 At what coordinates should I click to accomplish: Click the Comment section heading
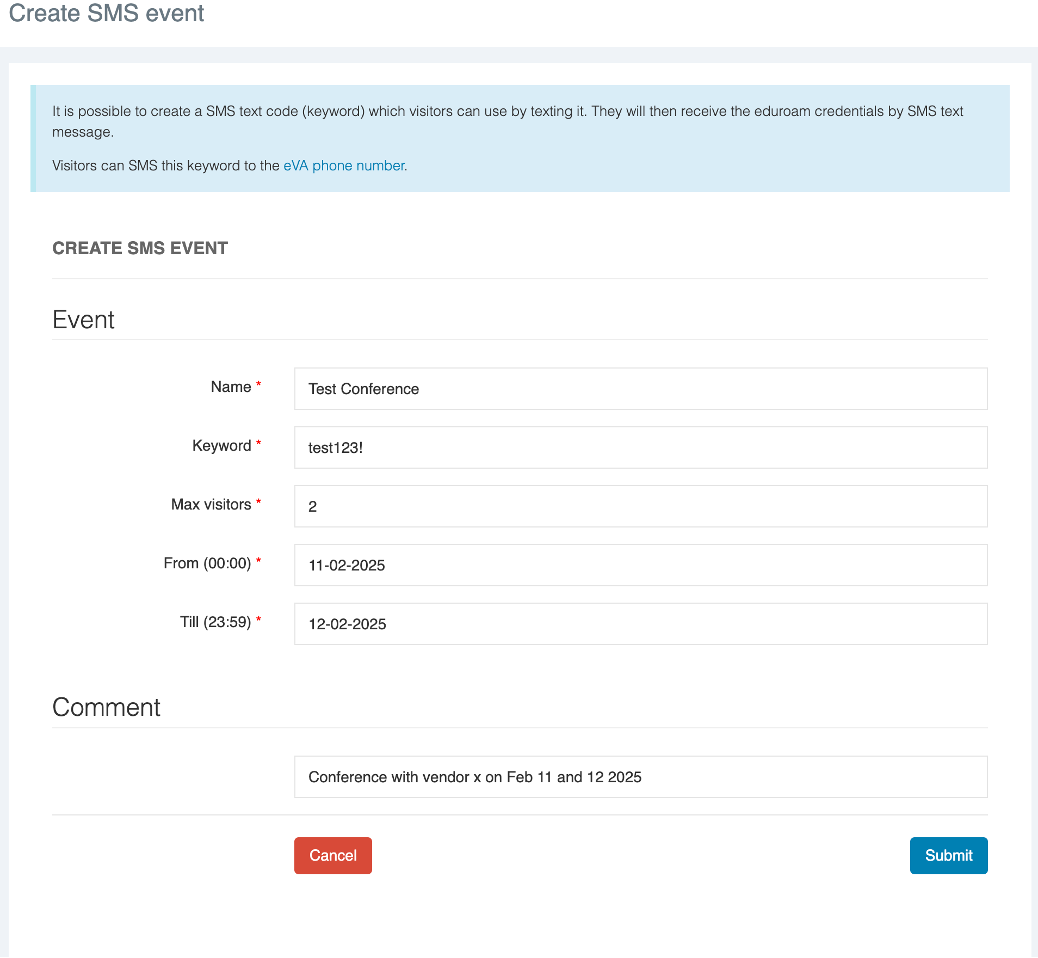tap(106, 707)
